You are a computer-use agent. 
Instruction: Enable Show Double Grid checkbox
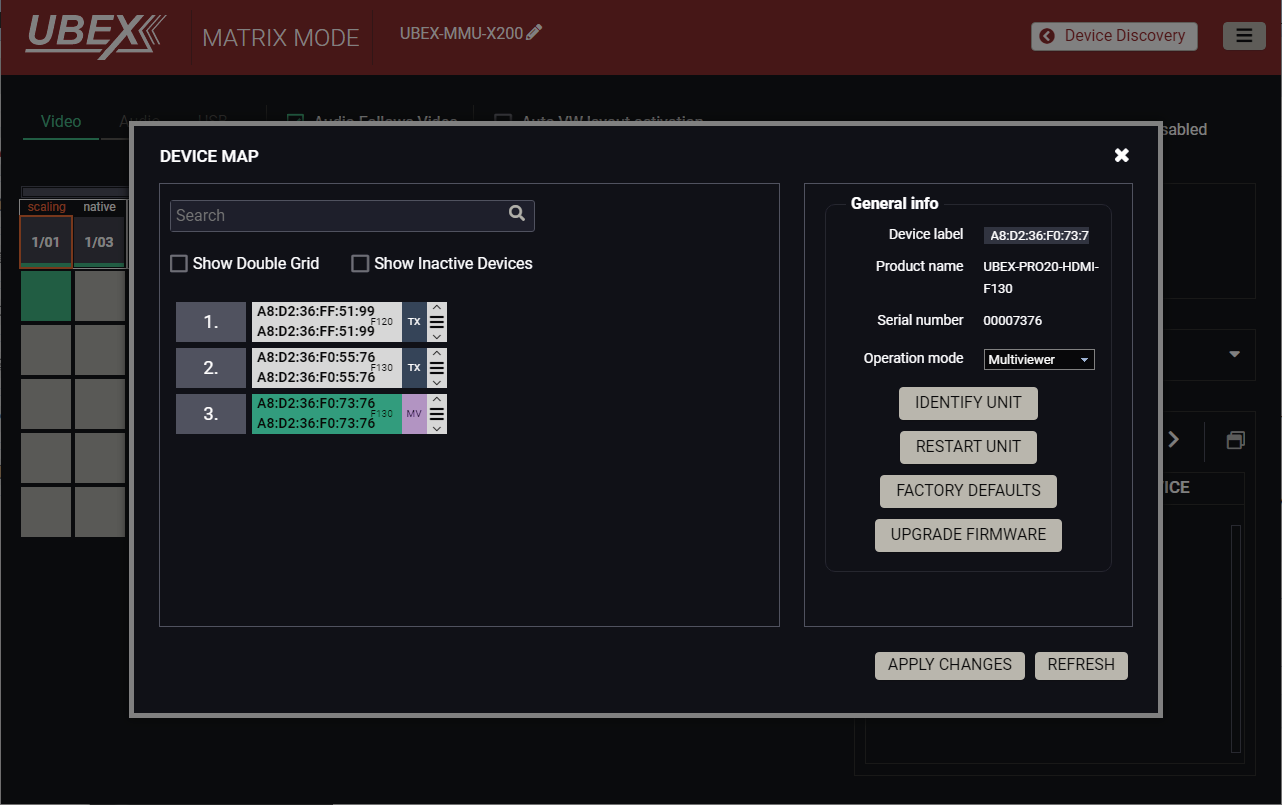click(179, 264)
